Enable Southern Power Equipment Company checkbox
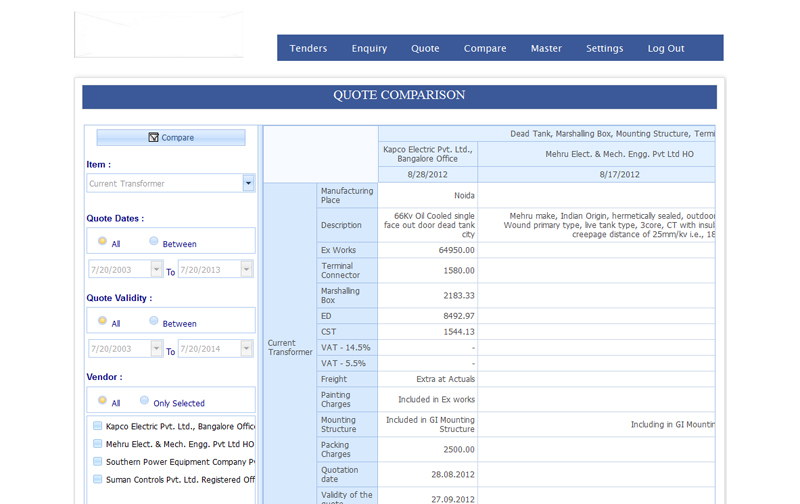The image size is (800, 504). (98, 462)
